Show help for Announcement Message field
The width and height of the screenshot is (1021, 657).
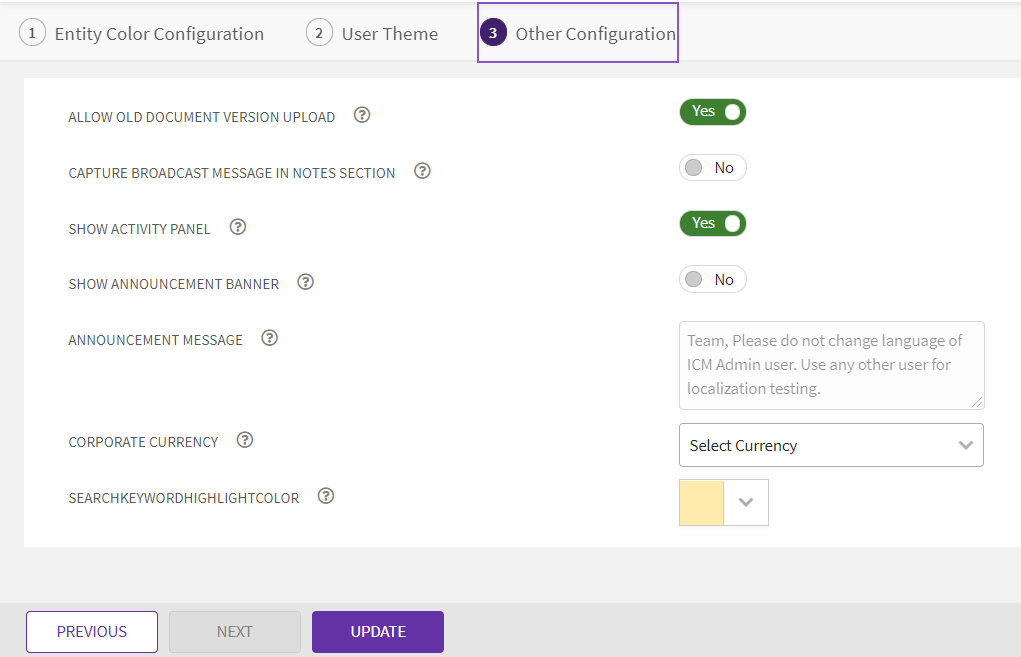(x=269, y=338)
